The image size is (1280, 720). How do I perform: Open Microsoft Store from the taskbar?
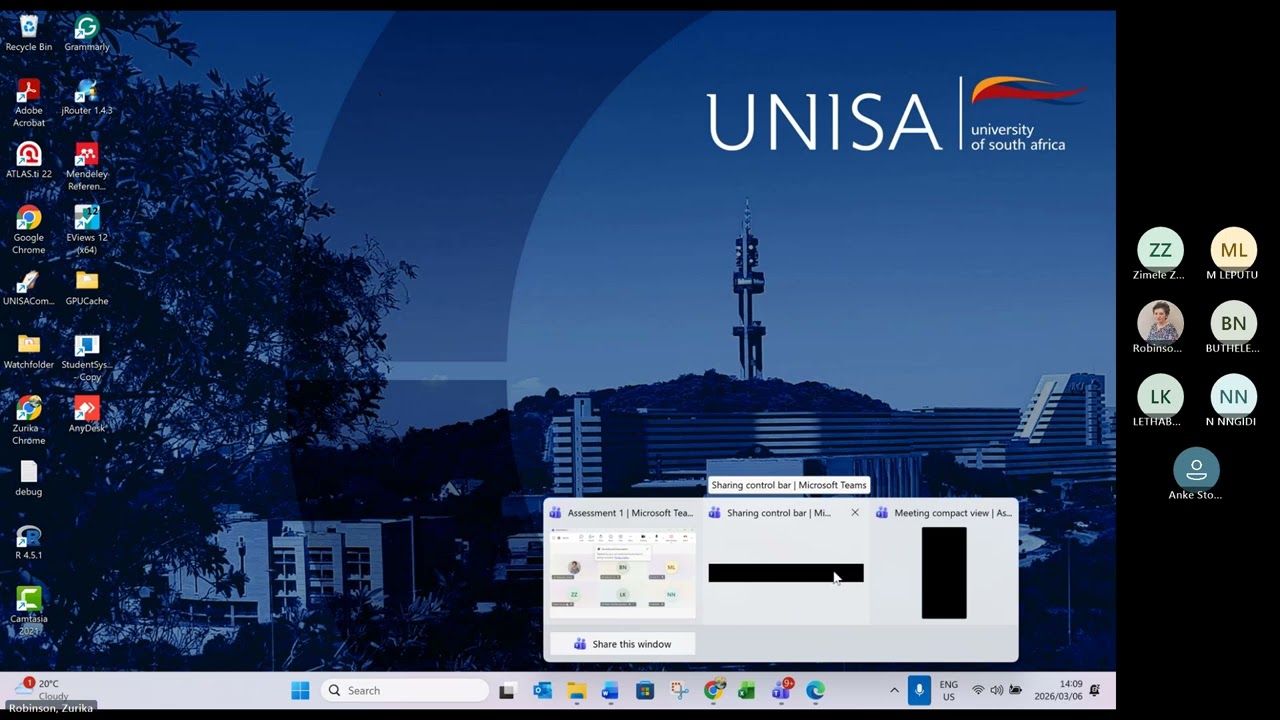pyautogui.click(x=645, y=690)
